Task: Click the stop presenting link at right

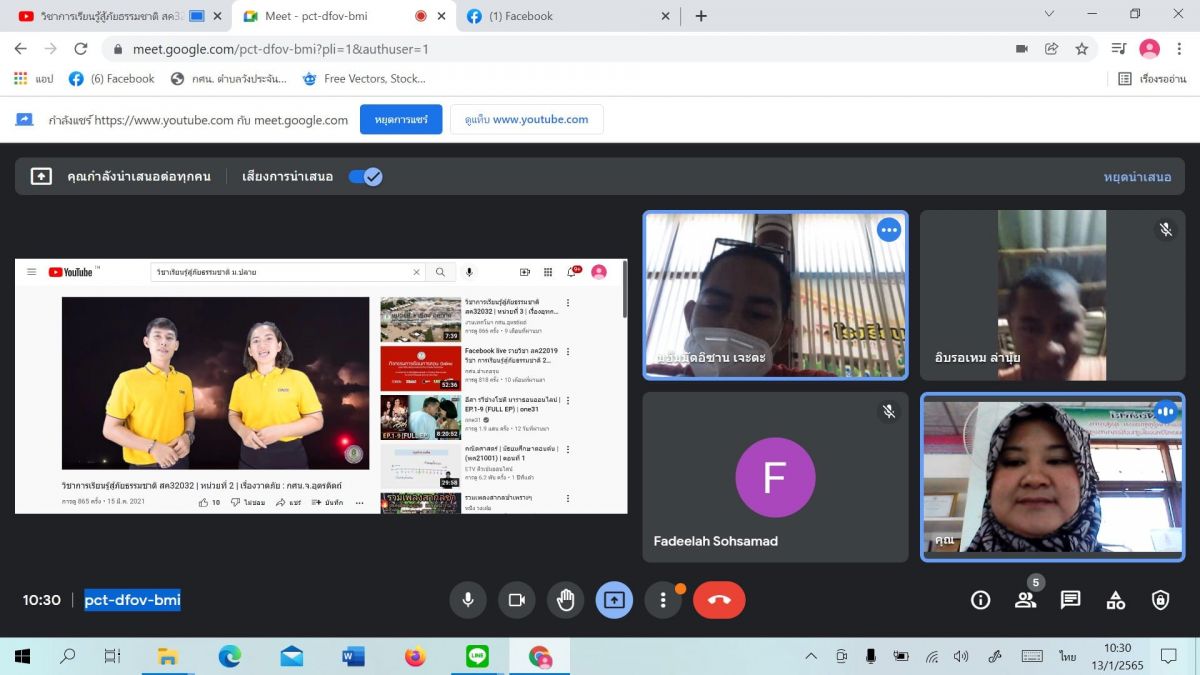Action: [1137, 177]
